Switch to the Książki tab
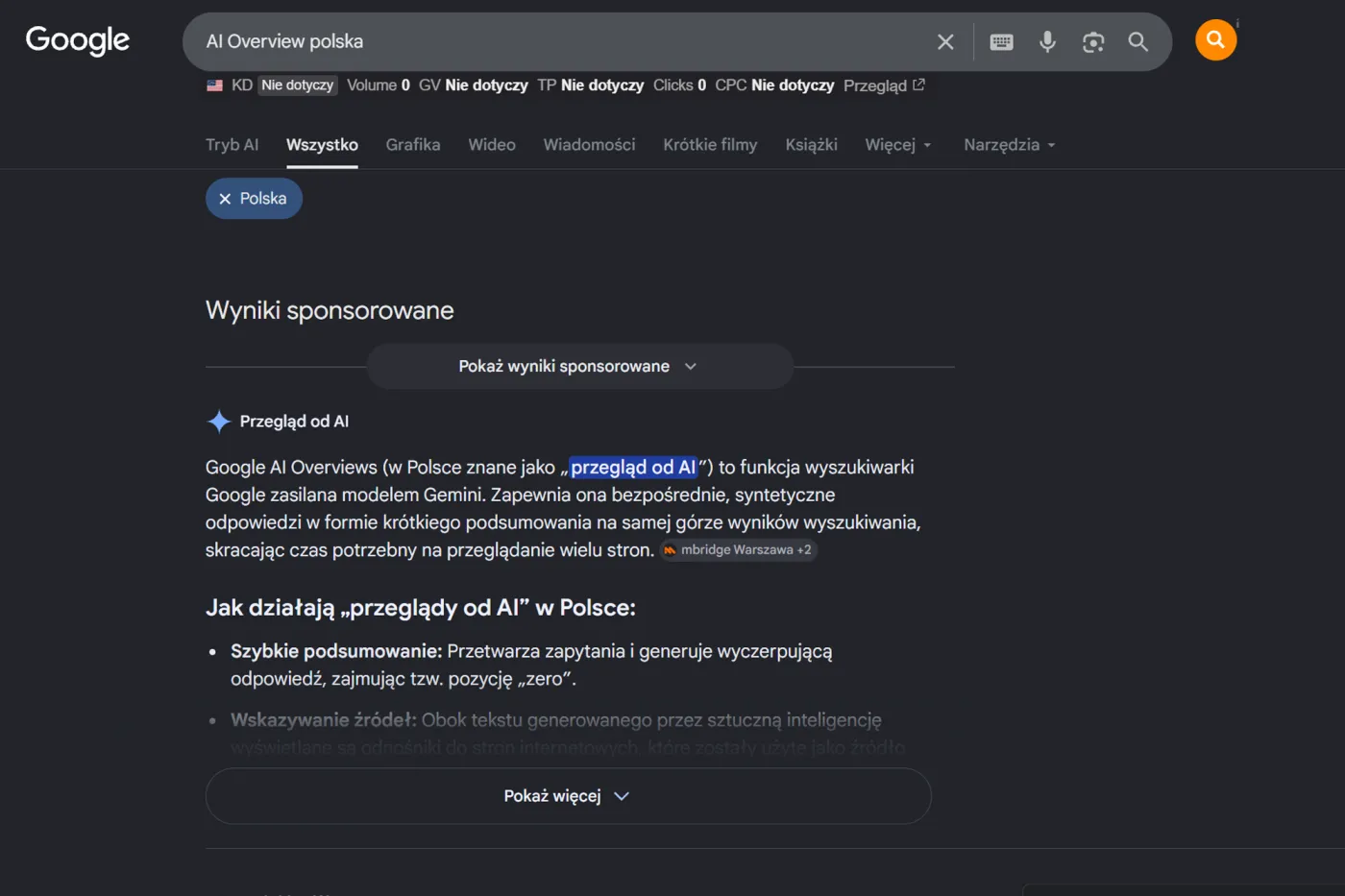The height and width of the screenshot is (896, 1345). coord(811,145)
